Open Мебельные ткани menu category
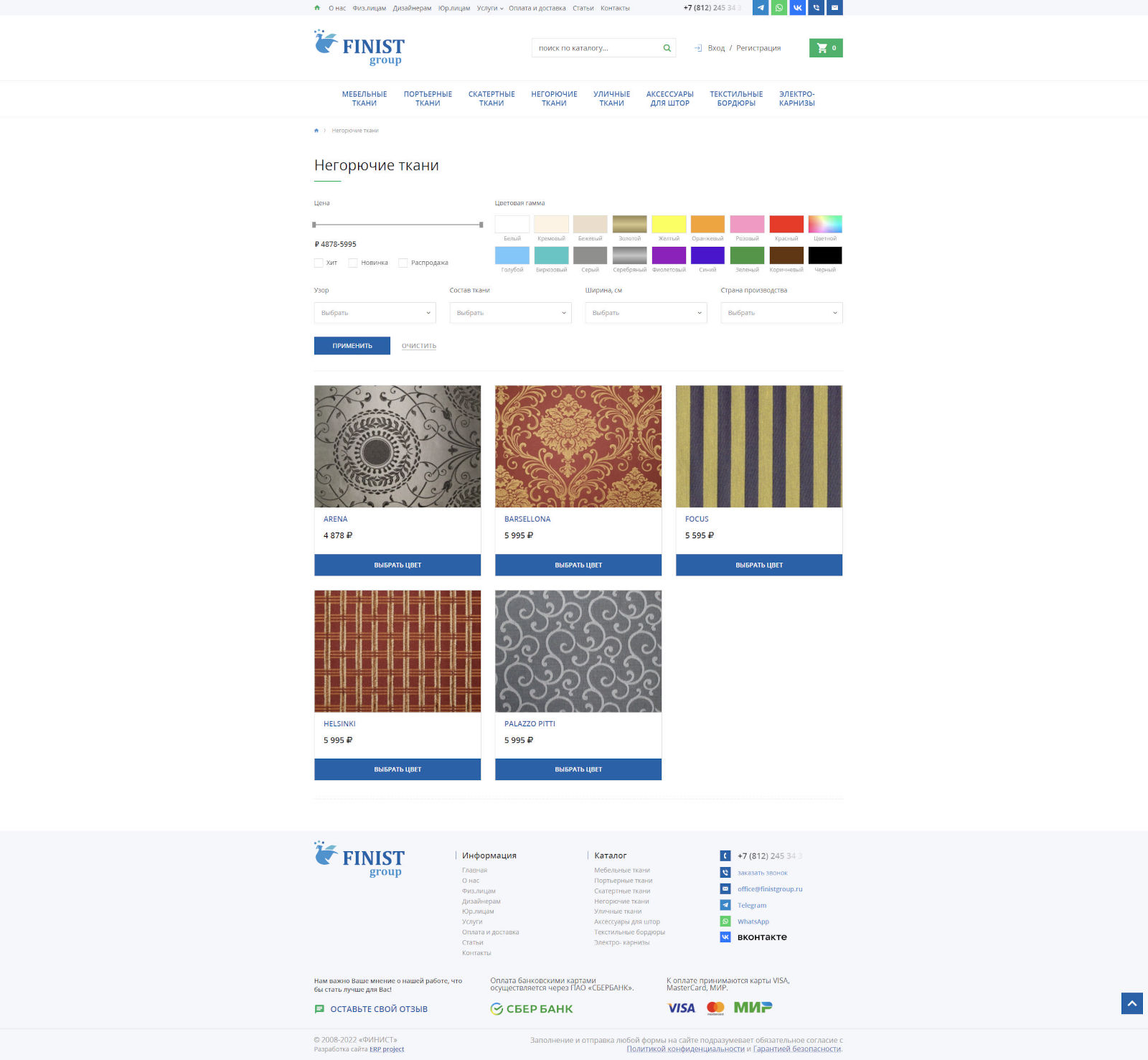The width and height of the screenshot is (1148, 1060). tap(364, 99)
